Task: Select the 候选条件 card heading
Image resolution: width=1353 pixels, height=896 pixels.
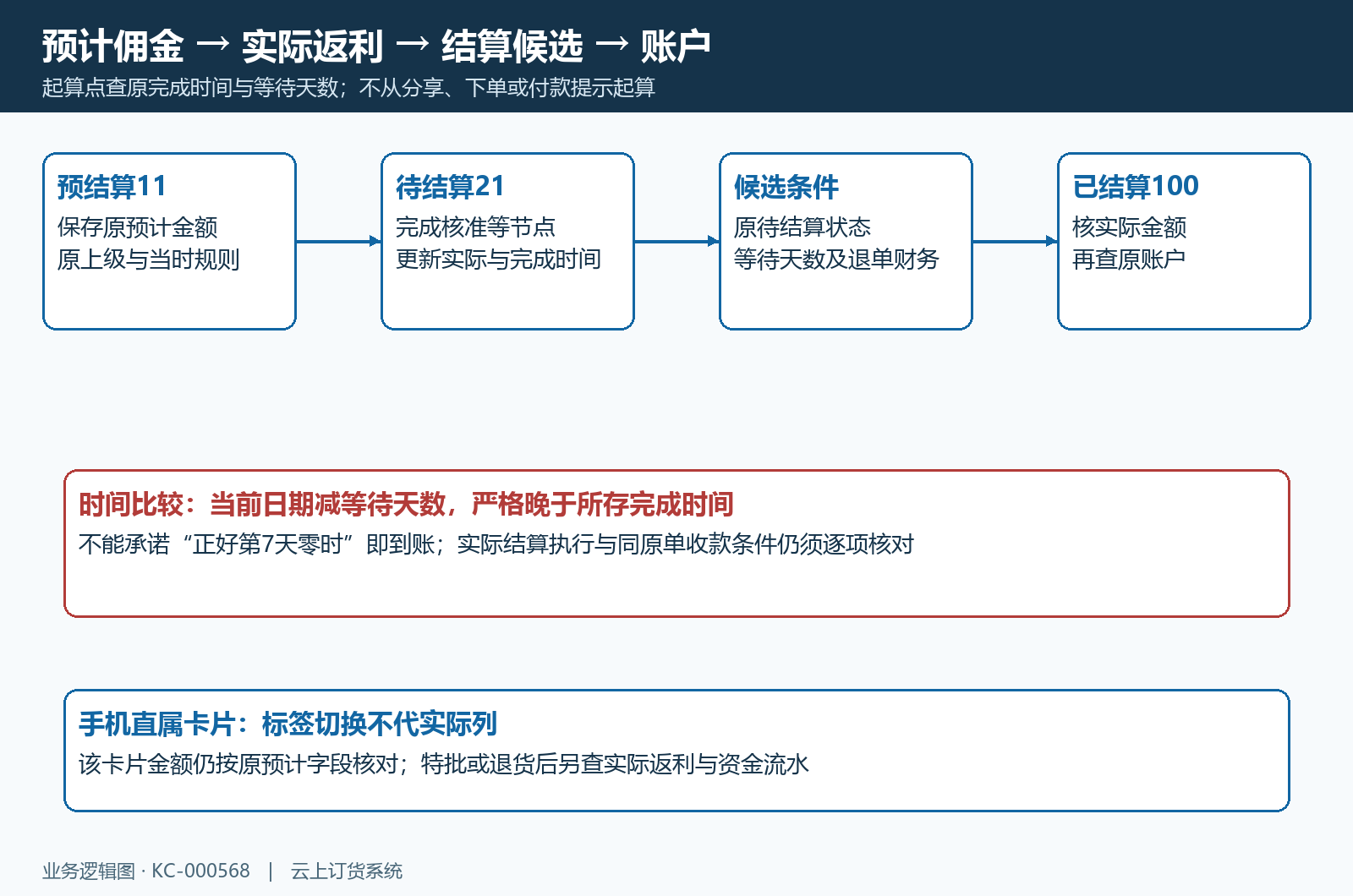Action: point(786,186)
